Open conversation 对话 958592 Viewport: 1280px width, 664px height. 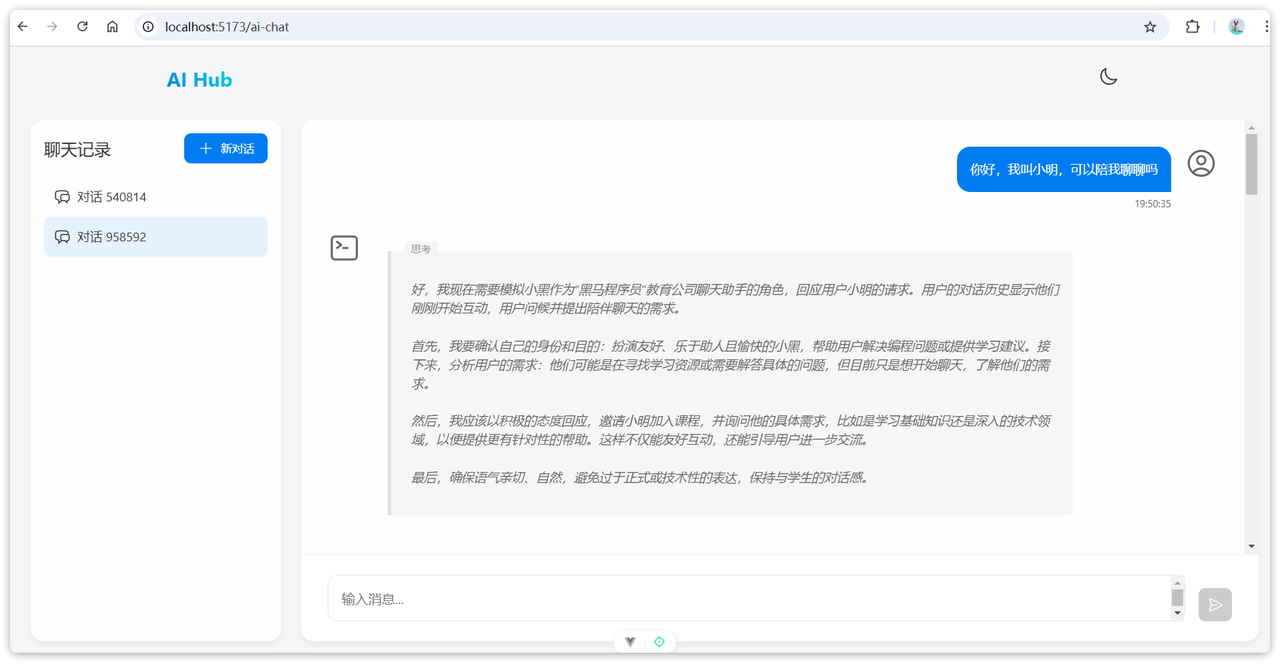[156, 237]
